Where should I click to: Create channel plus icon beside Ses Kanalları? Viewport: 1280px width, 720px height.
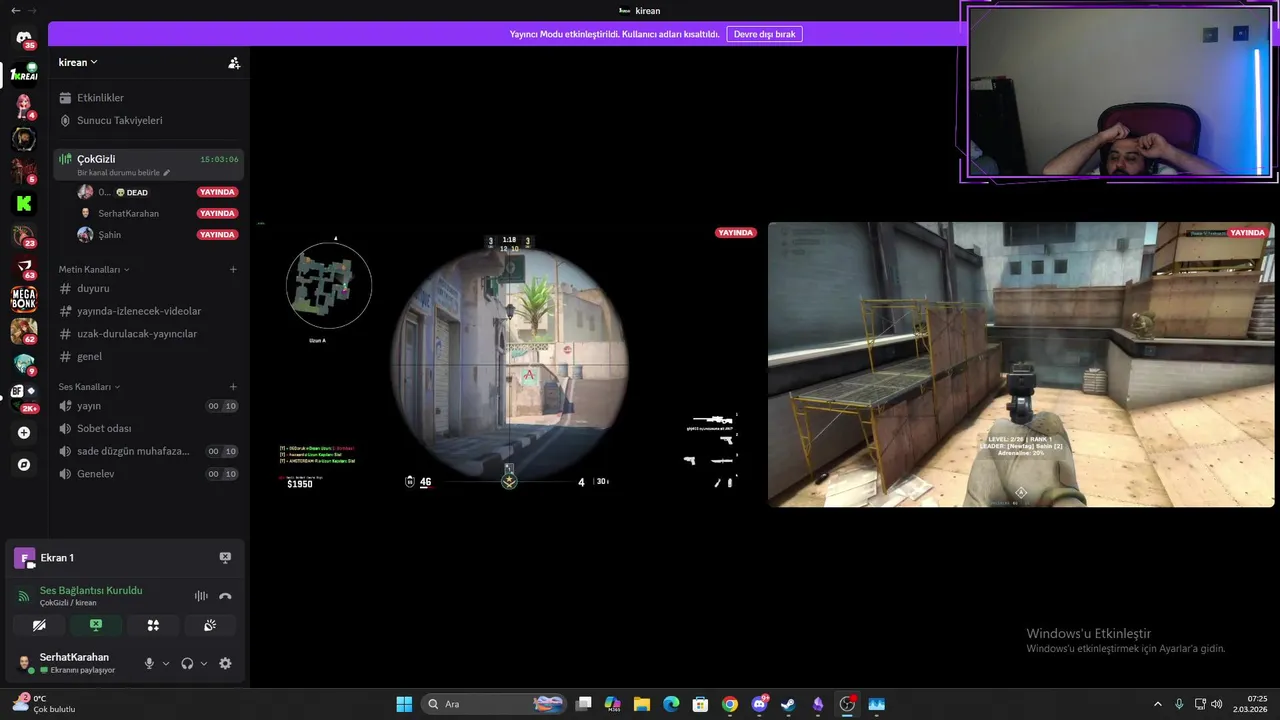tap(233, 387)
